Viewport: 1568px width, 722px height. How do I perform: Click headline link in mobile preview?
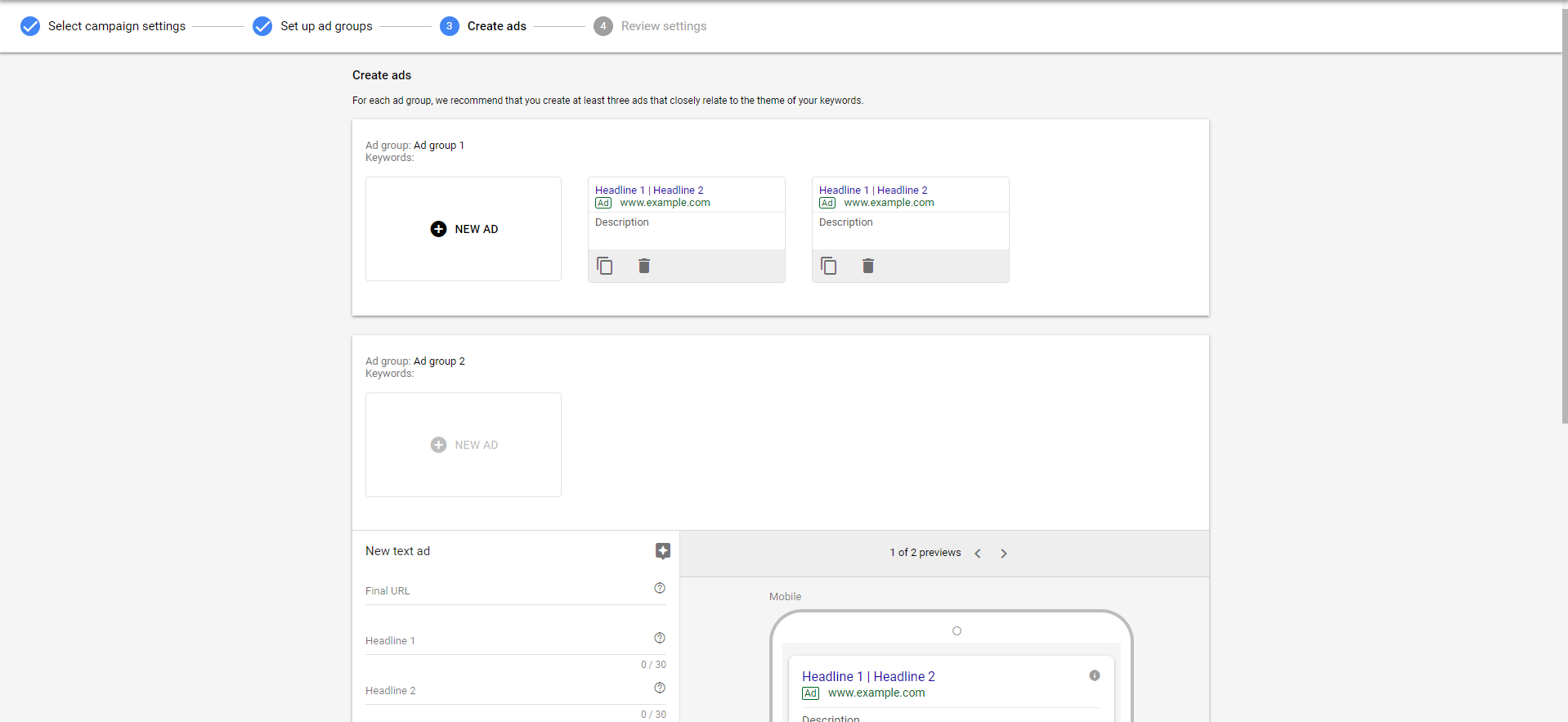(868, 676)
